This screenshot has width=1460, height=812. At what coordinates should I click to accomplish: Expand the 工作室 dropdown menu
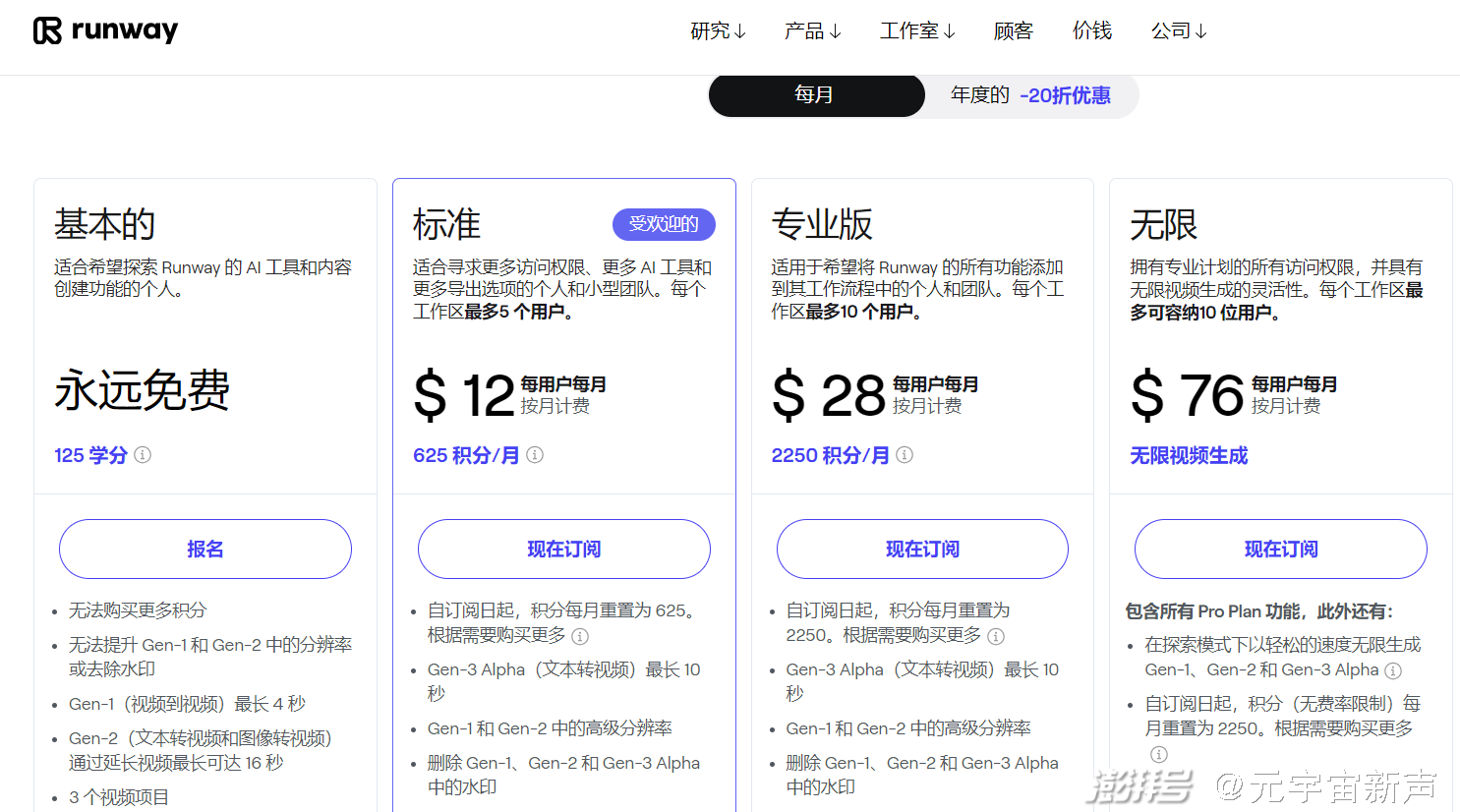click(917, 31)
